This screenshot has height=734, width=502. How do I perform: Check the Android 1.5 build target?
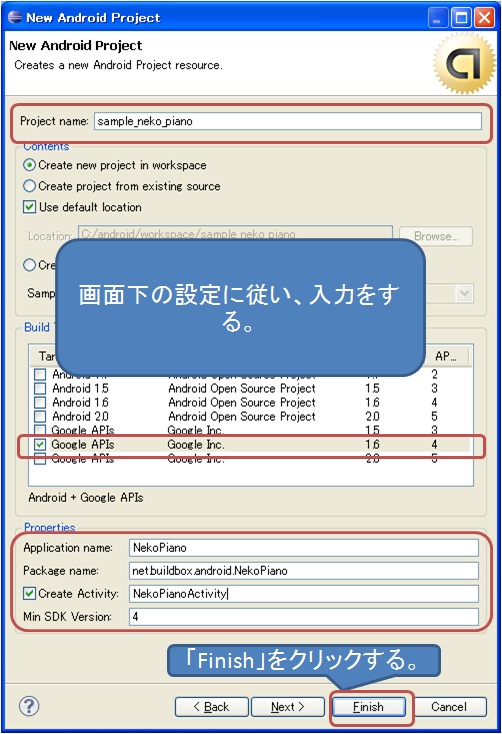point(40,389)
